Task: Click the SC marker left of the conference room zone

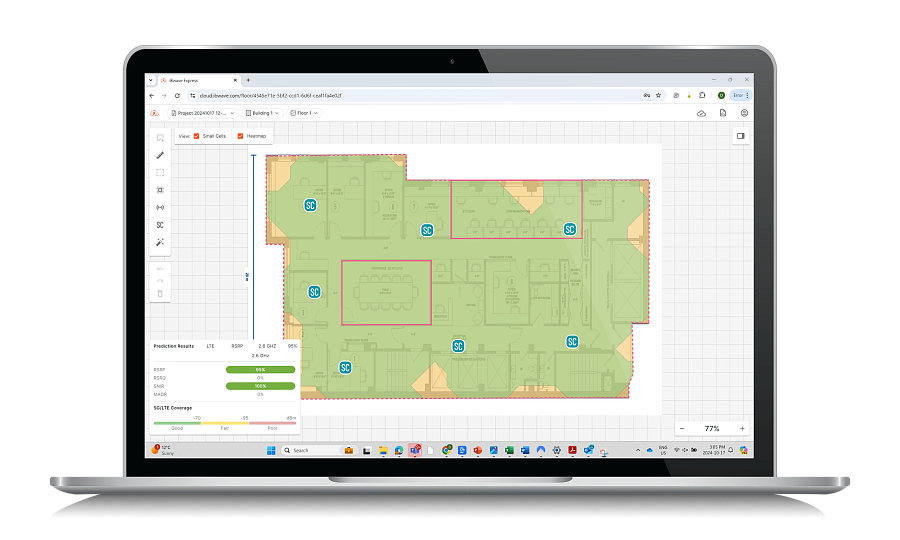Action: [314, 292]
